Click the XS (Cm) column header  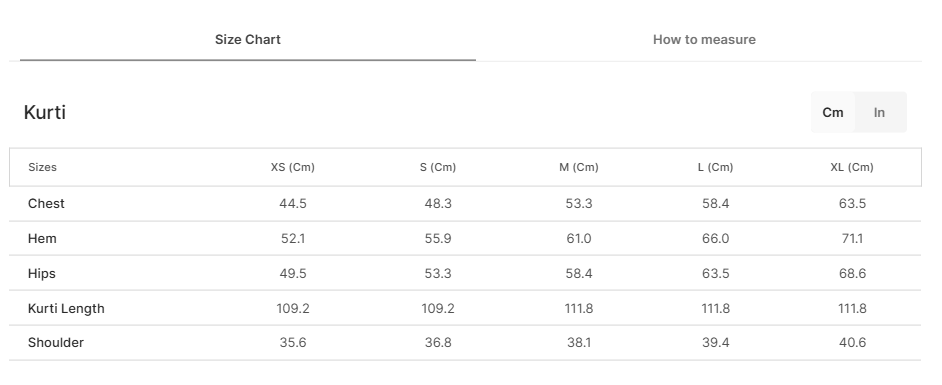coord(293,167)
